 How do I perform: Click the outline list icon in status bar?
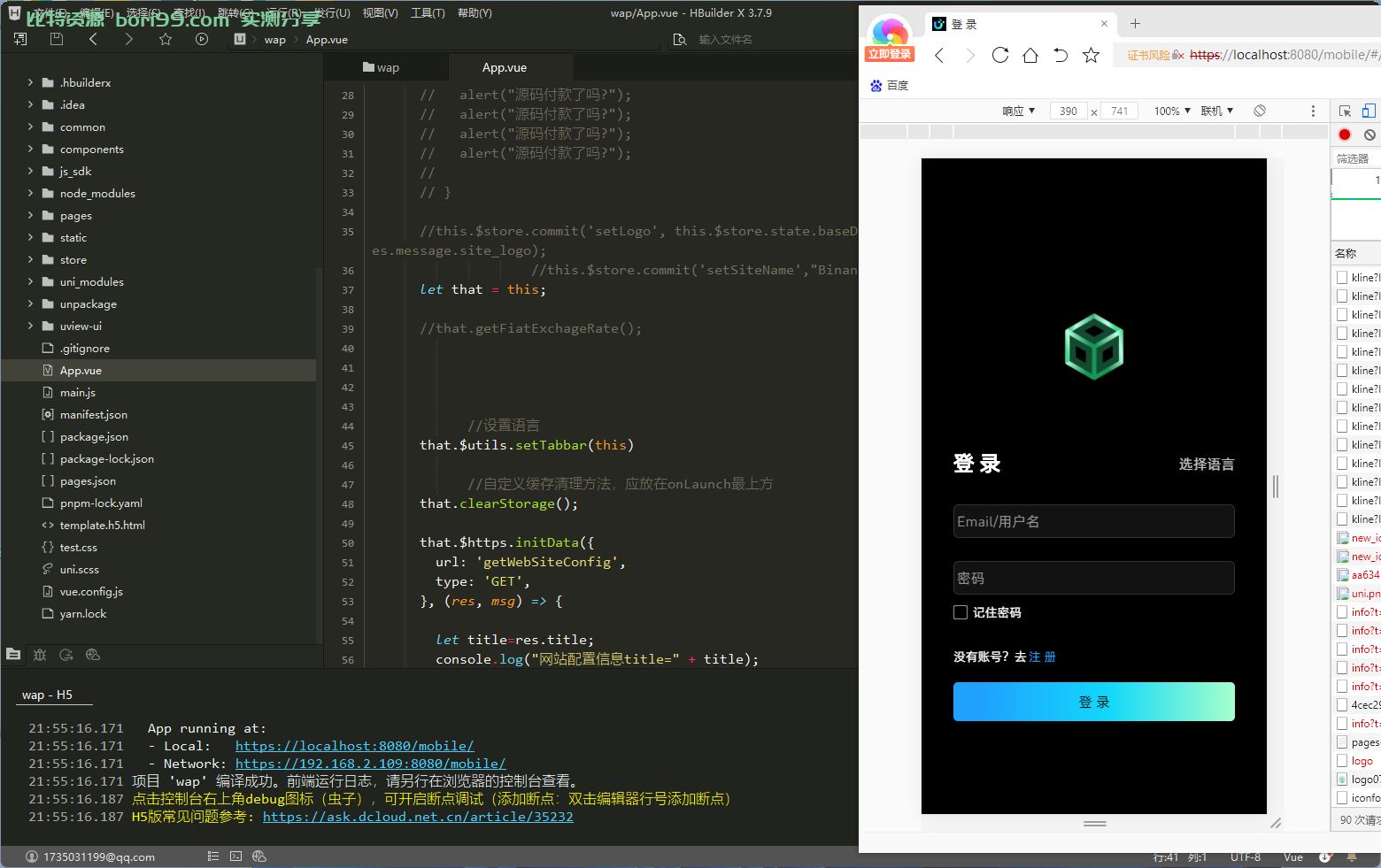point(213,856)
